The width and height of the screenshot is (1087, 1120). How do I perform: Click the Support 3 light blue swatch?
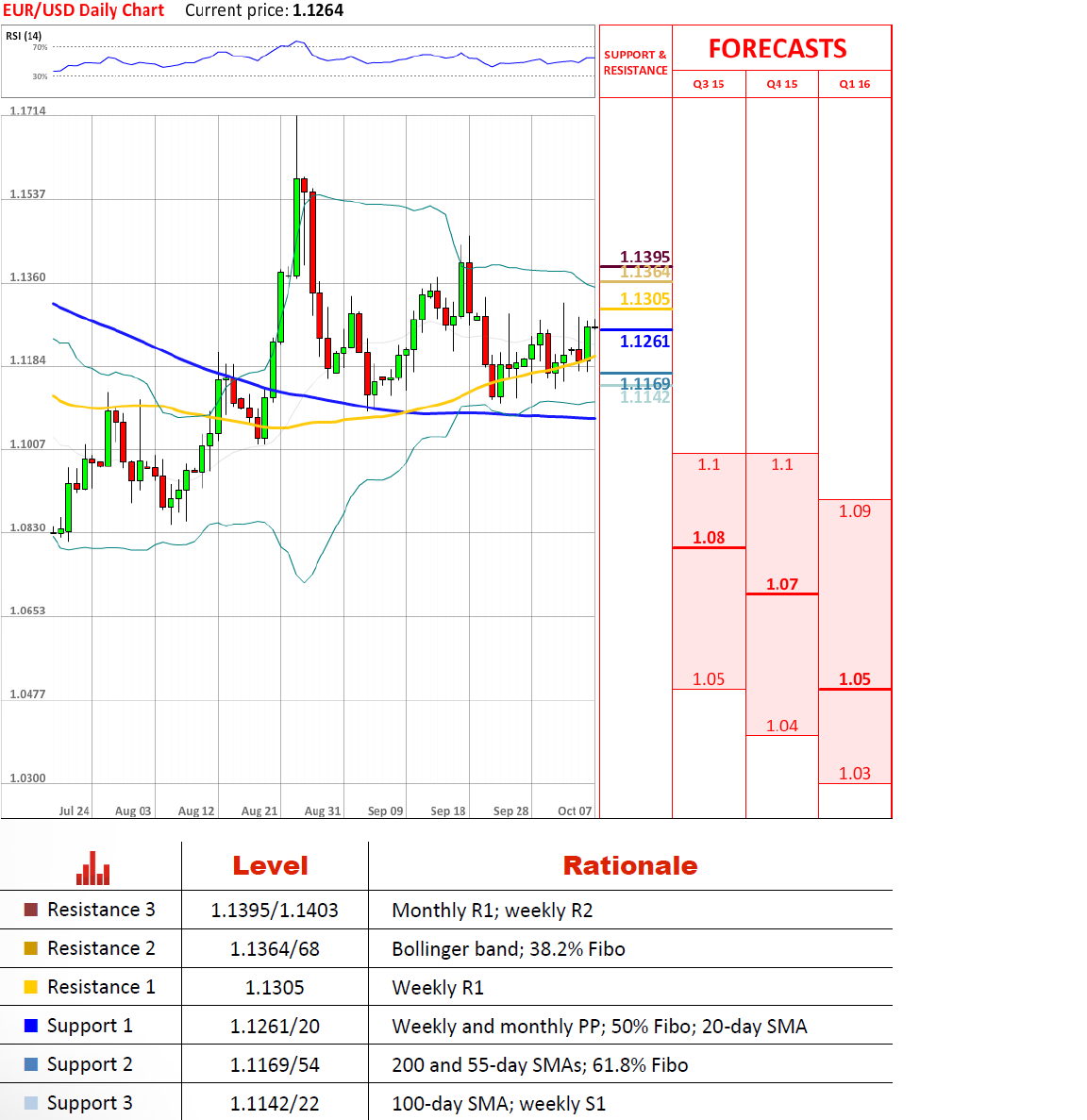click(31, 1103)
